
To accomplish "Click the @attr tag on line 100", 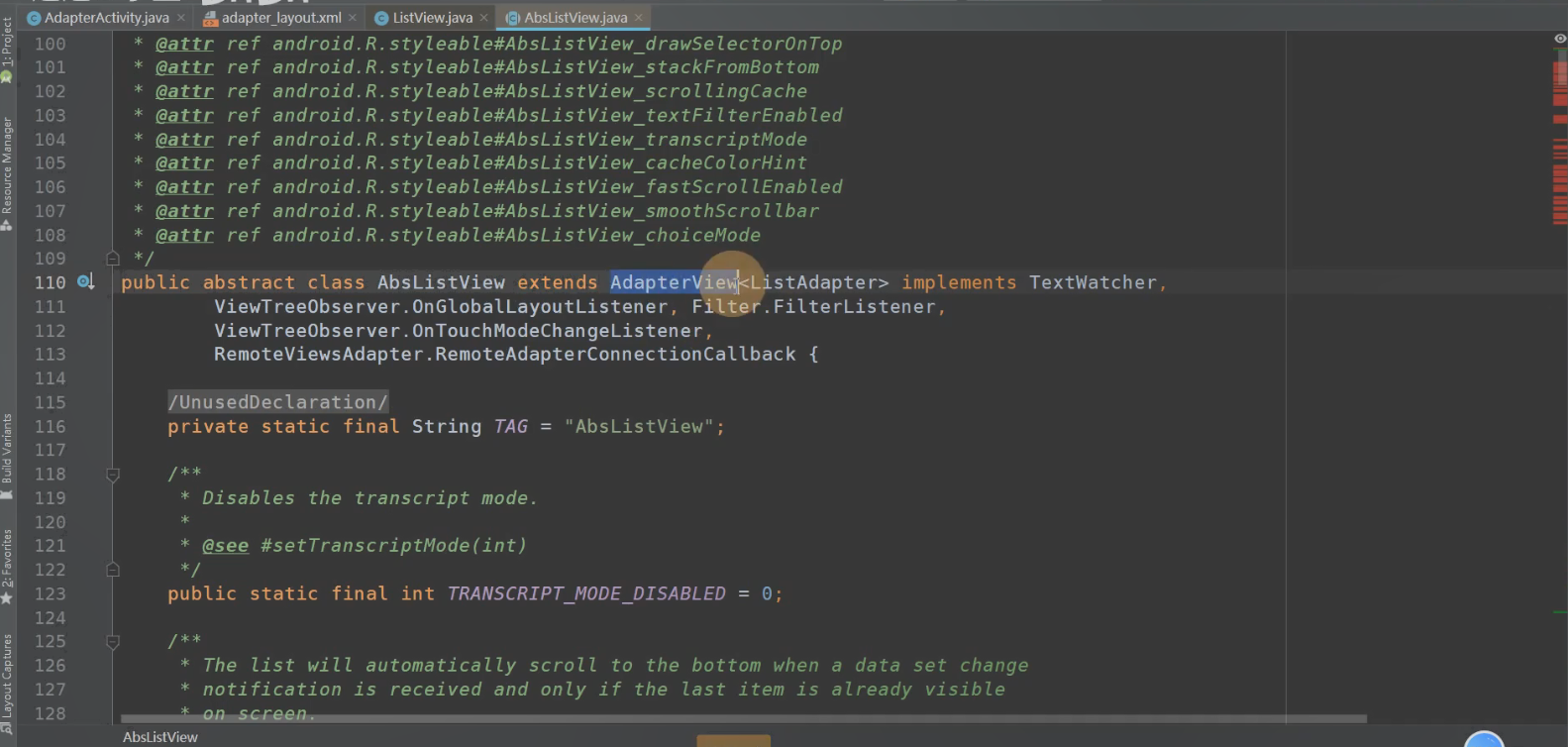I will pos(184,44).
